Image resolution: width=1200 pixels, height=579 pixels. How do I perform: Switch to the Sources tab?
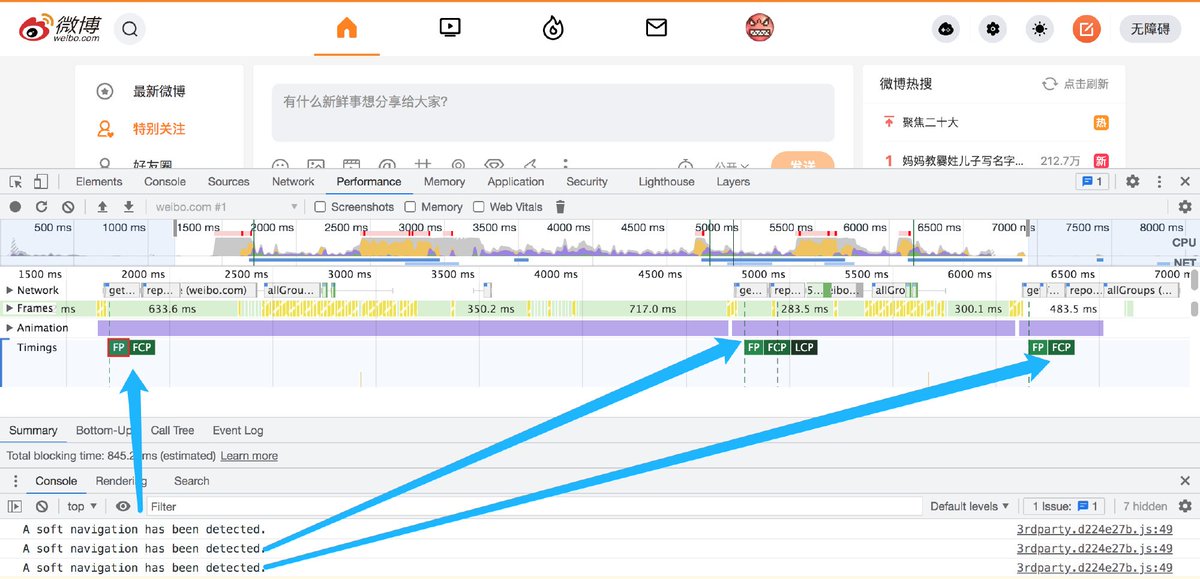[x=229, y=182]
